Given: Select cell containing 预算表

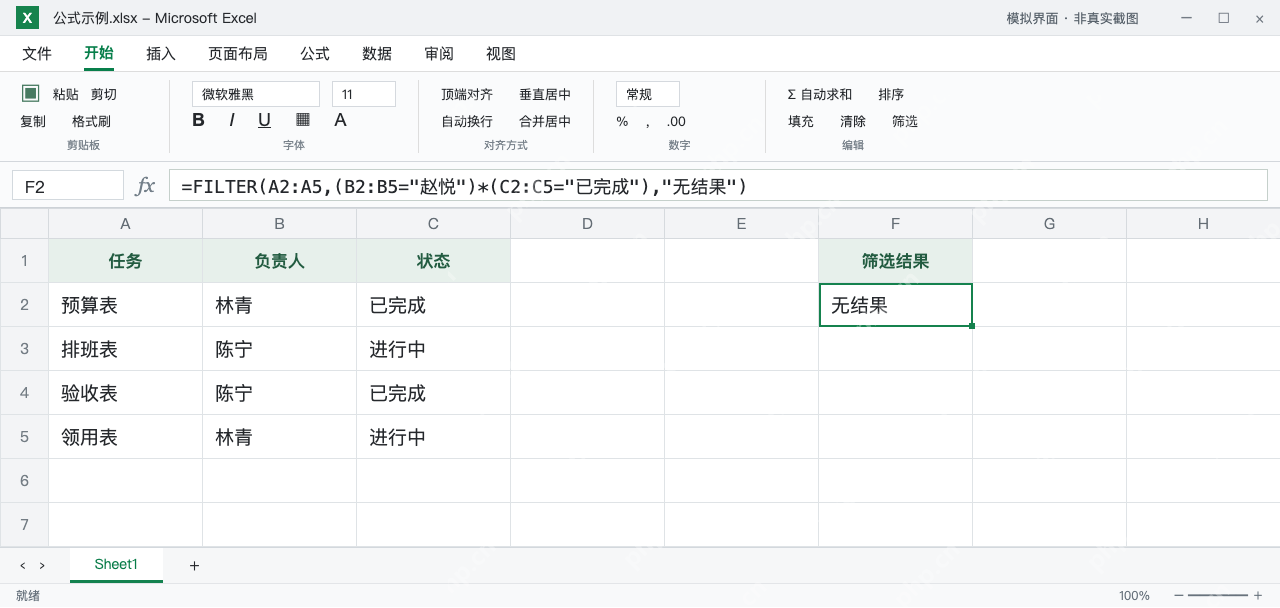Looking at the screenshot, I should pos(126,305).
